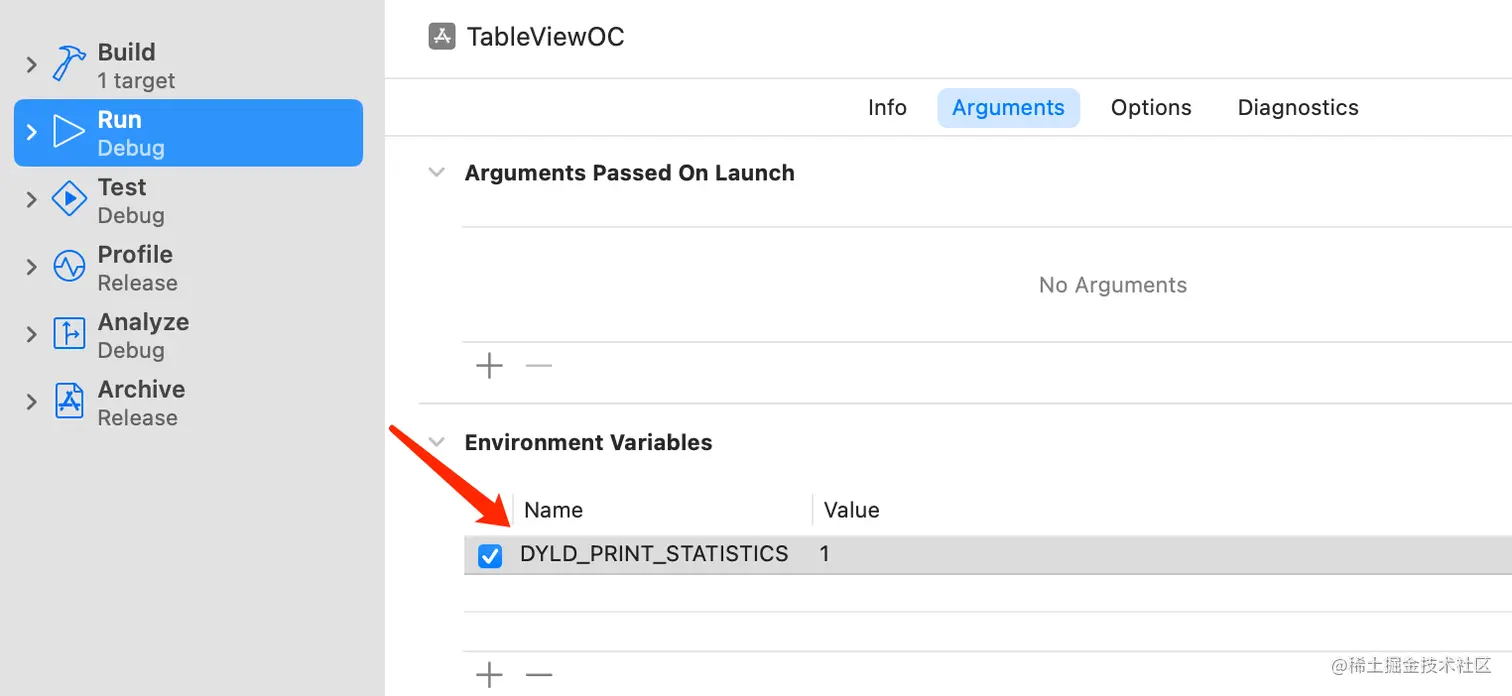Expand the Test action chevron

pos(31,199)
